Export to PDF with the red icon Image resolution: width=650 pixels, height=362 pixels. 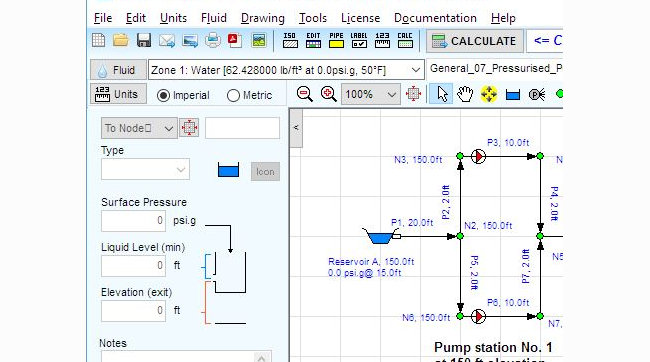tap(235, 41)
